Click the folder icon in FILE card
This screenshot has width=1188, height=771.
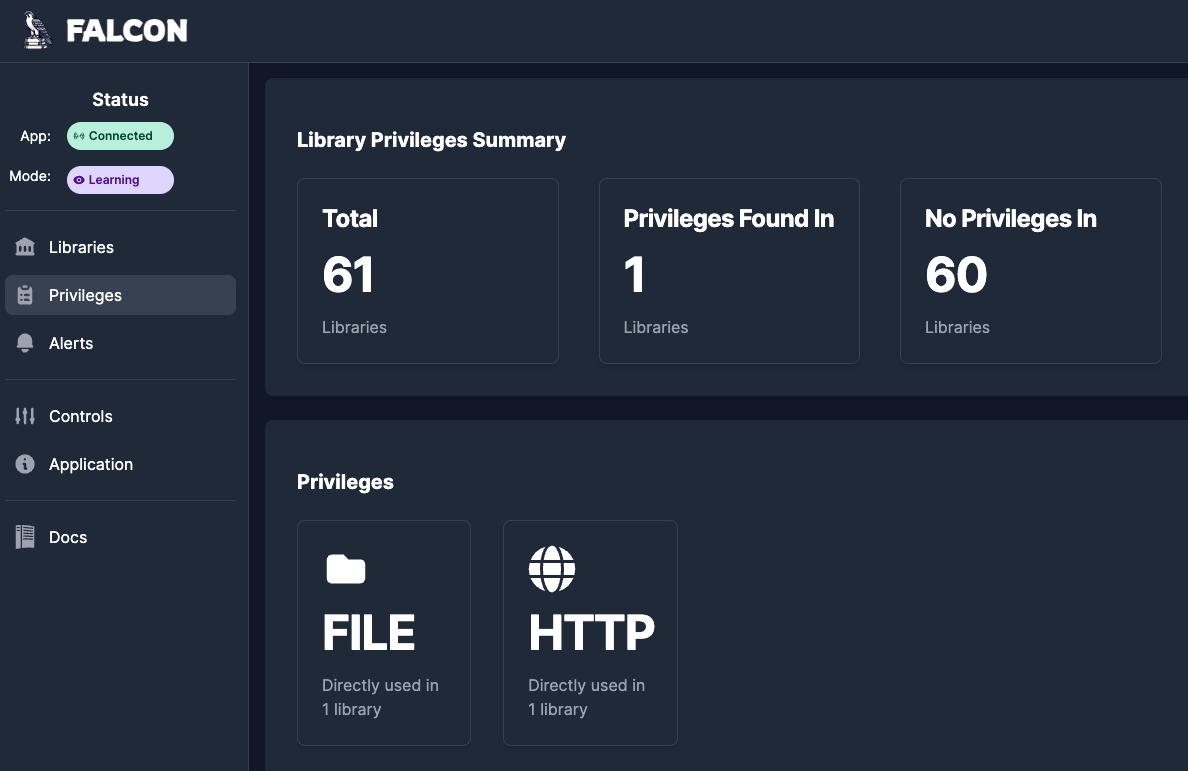point(346,569)
